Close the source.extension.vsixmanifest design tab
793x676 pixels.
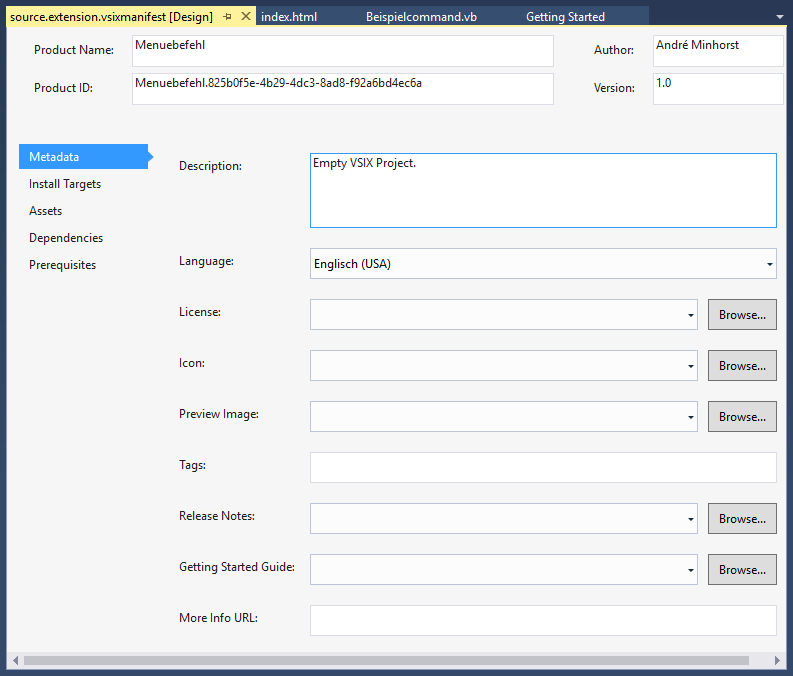point(246,17)
